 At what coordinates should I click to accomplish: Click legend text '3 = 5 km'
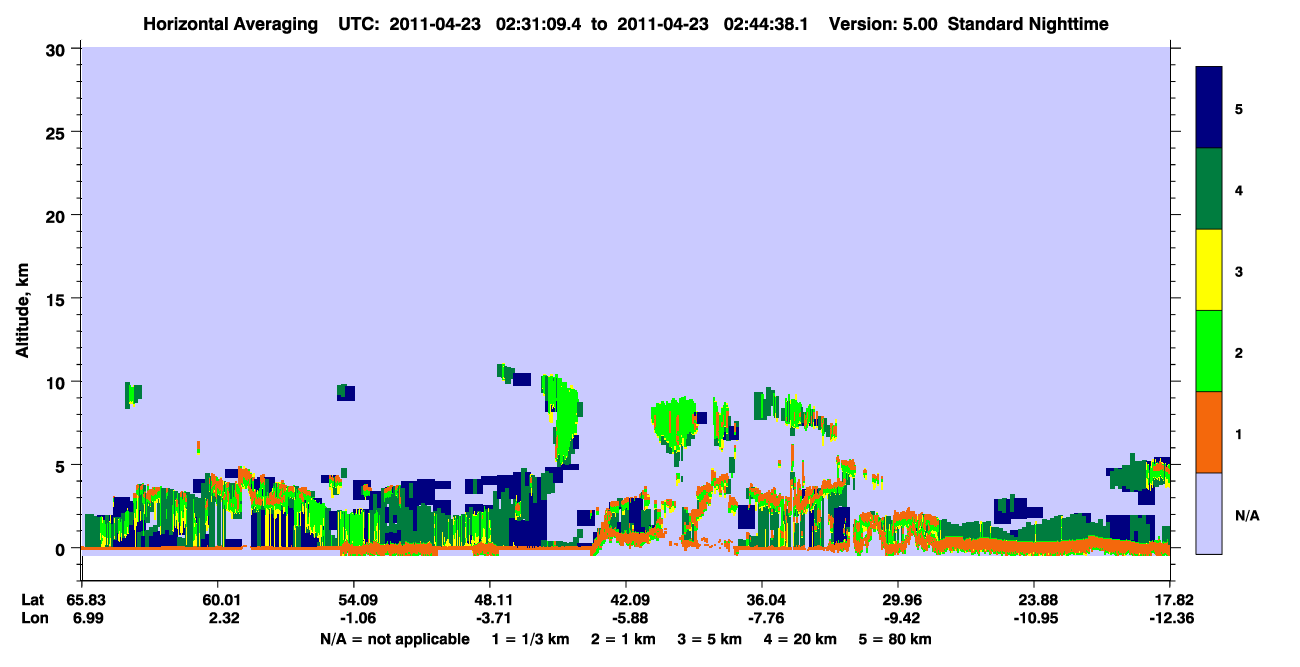click(x=710, y=639)
